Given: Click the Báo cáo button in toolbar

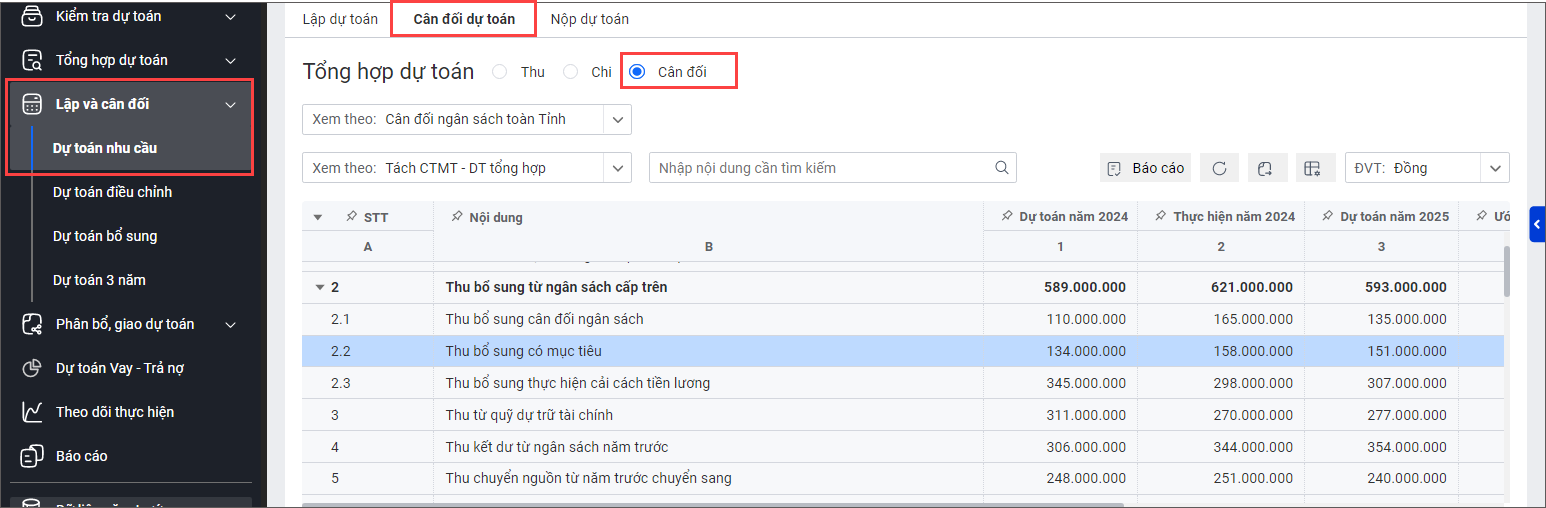Looking at the screenshot, I should click(x=1146, y=168).
